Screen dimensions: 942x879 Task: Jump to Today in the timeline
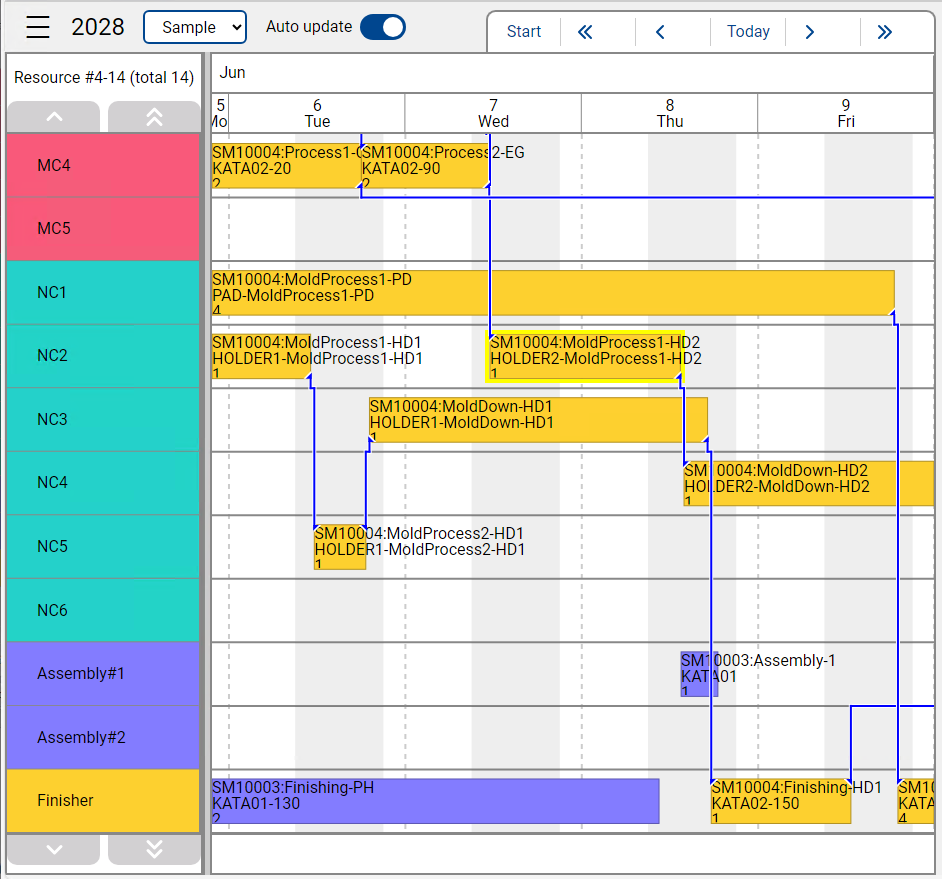tap(748, 32)
